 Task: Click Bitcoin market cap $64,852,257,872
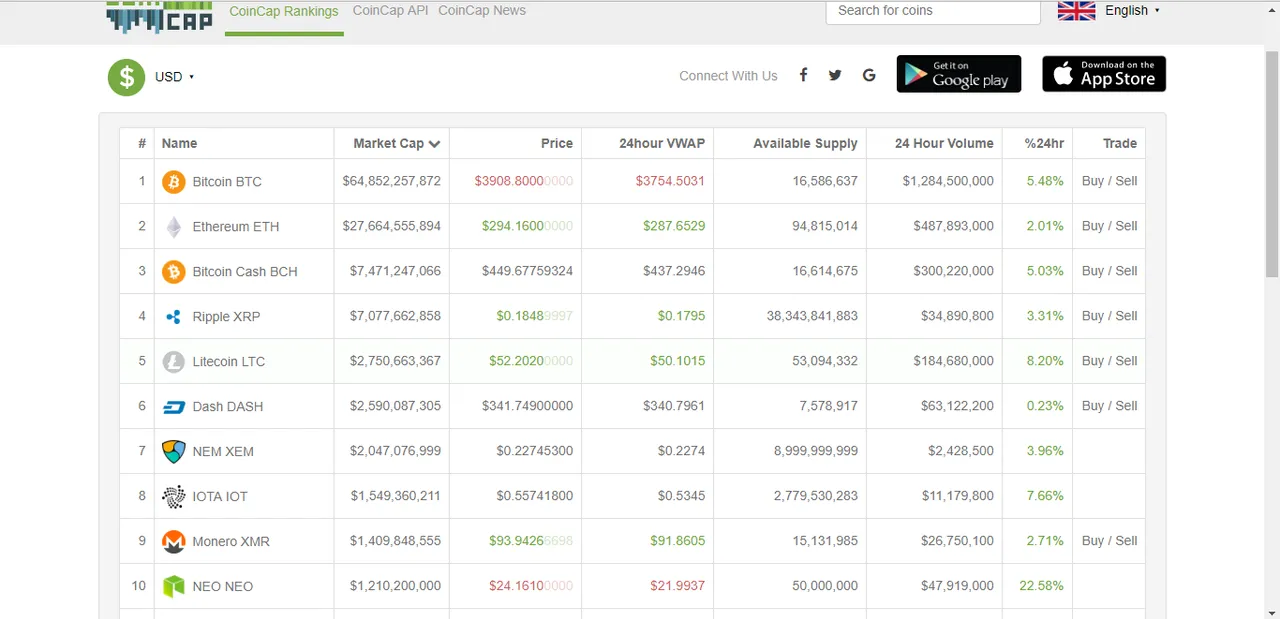click(392, 182)
